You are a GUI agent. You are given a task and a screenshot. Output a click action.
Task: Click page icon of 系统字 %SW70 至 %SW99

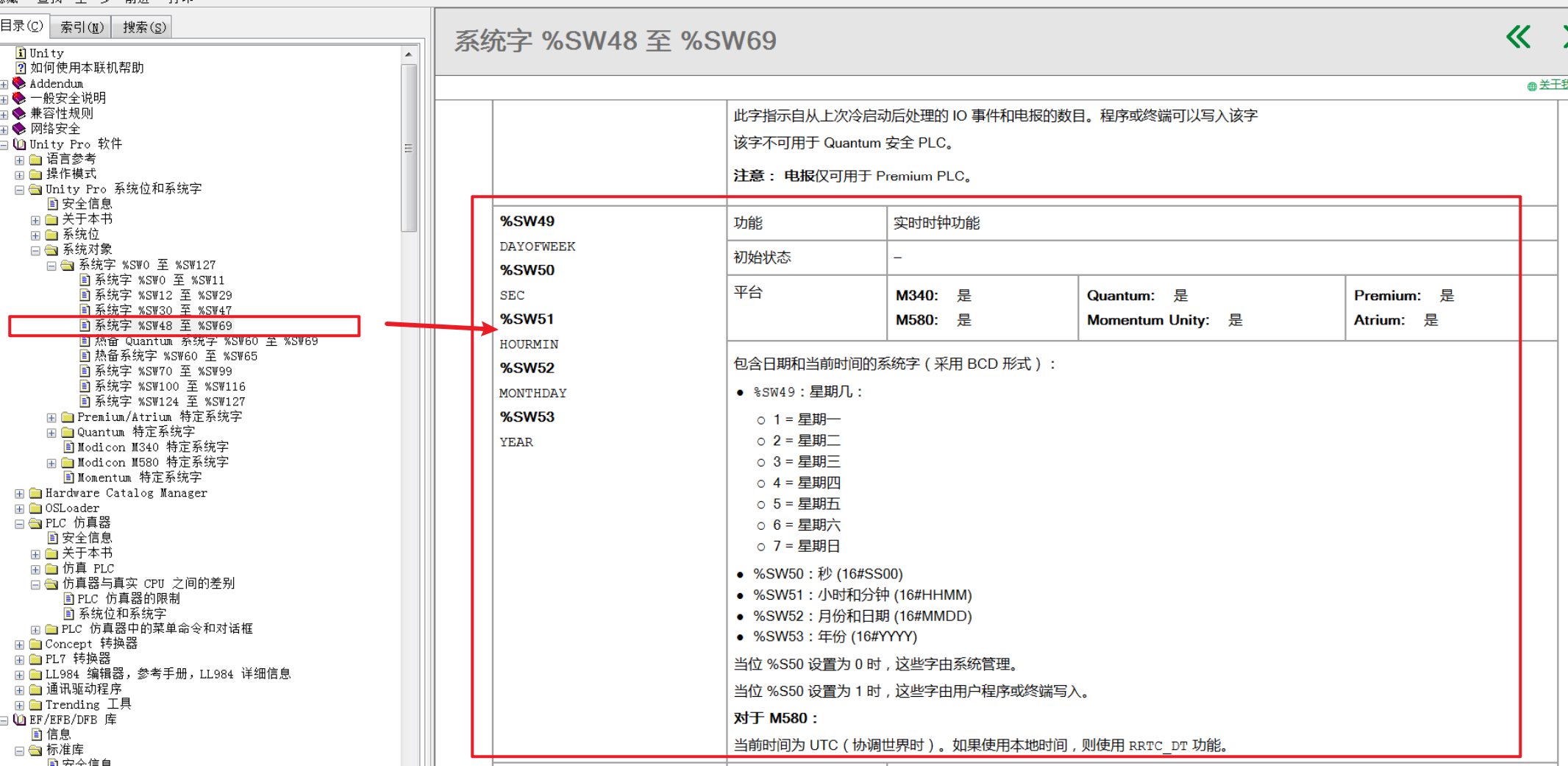coord(85,371)
